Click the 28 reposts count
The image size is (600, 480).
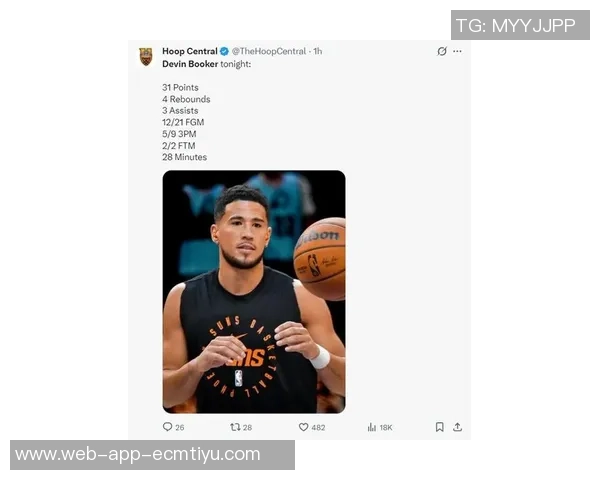click(248, 428)
